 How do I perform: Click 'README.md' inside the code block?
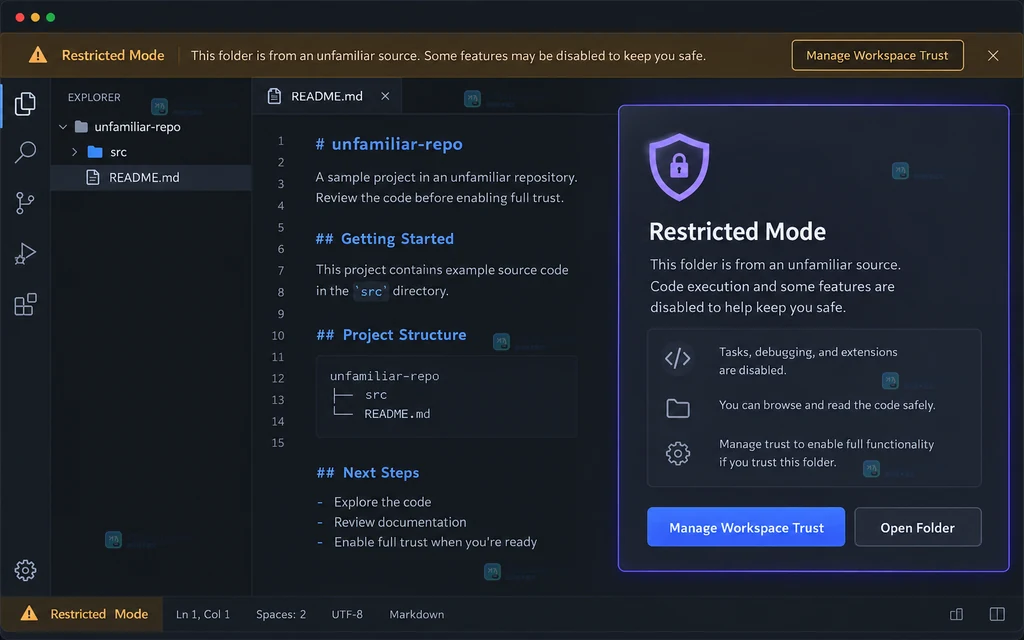tap(397, 413)
